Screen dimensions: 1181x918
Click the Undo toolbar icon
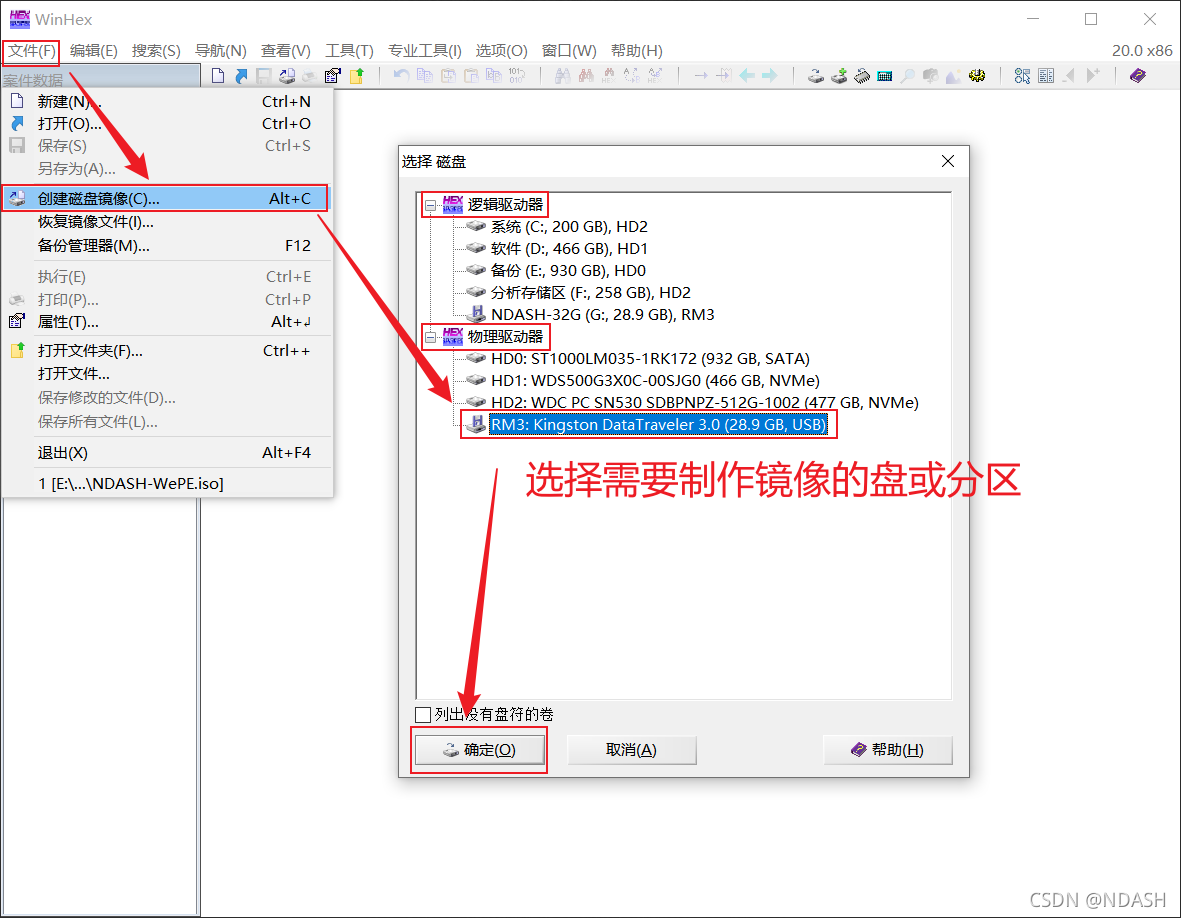(401, 75)
